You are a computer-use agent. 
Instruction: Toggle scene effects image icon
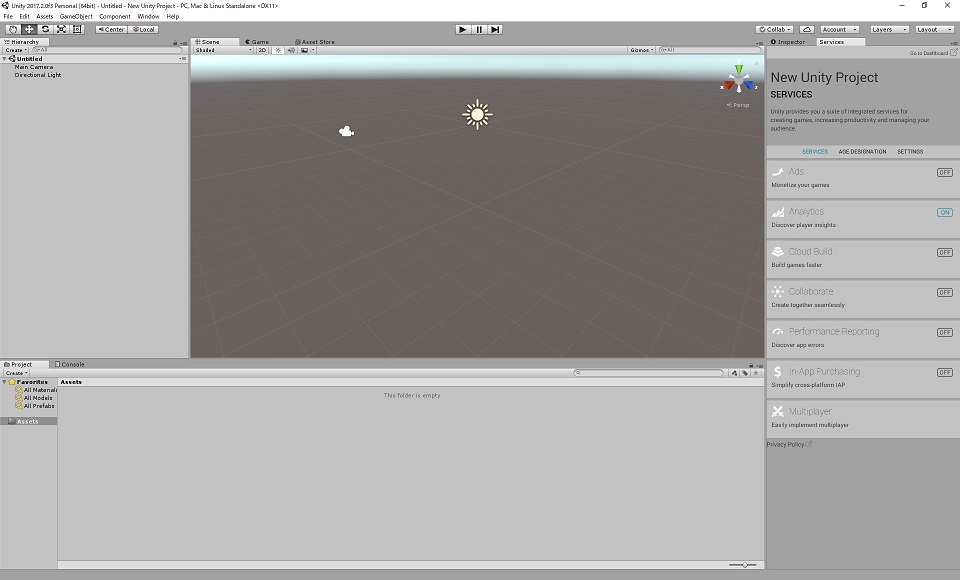(304, 50)
